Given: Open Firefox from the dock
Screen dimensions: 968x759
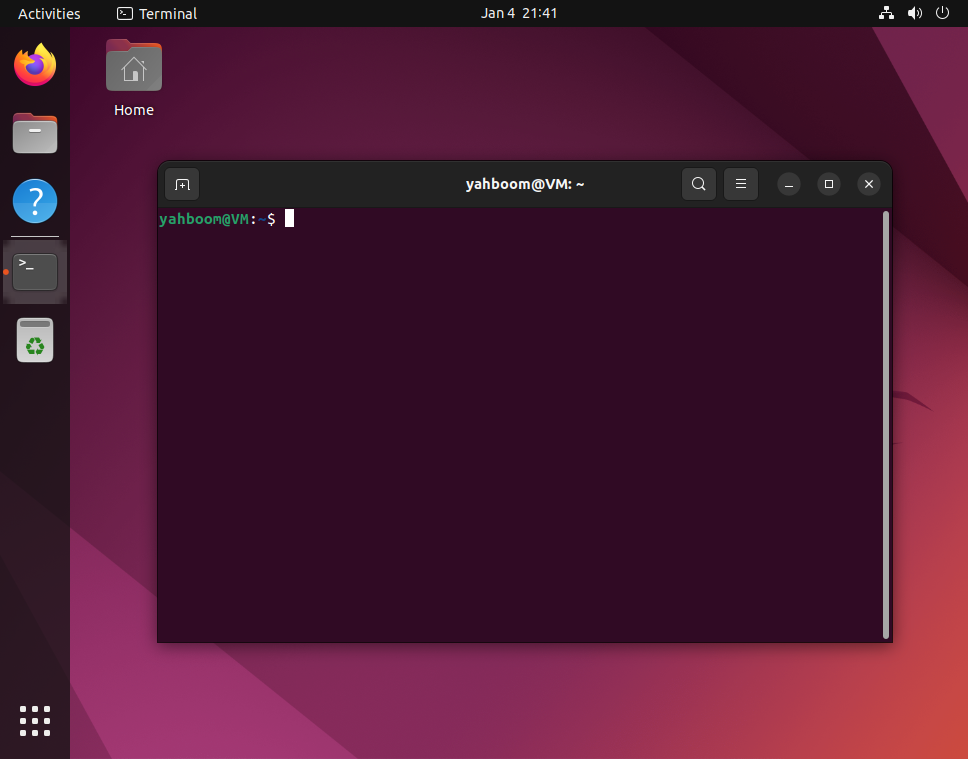Looking at the screenshot, I should click(x=35, y=64).
